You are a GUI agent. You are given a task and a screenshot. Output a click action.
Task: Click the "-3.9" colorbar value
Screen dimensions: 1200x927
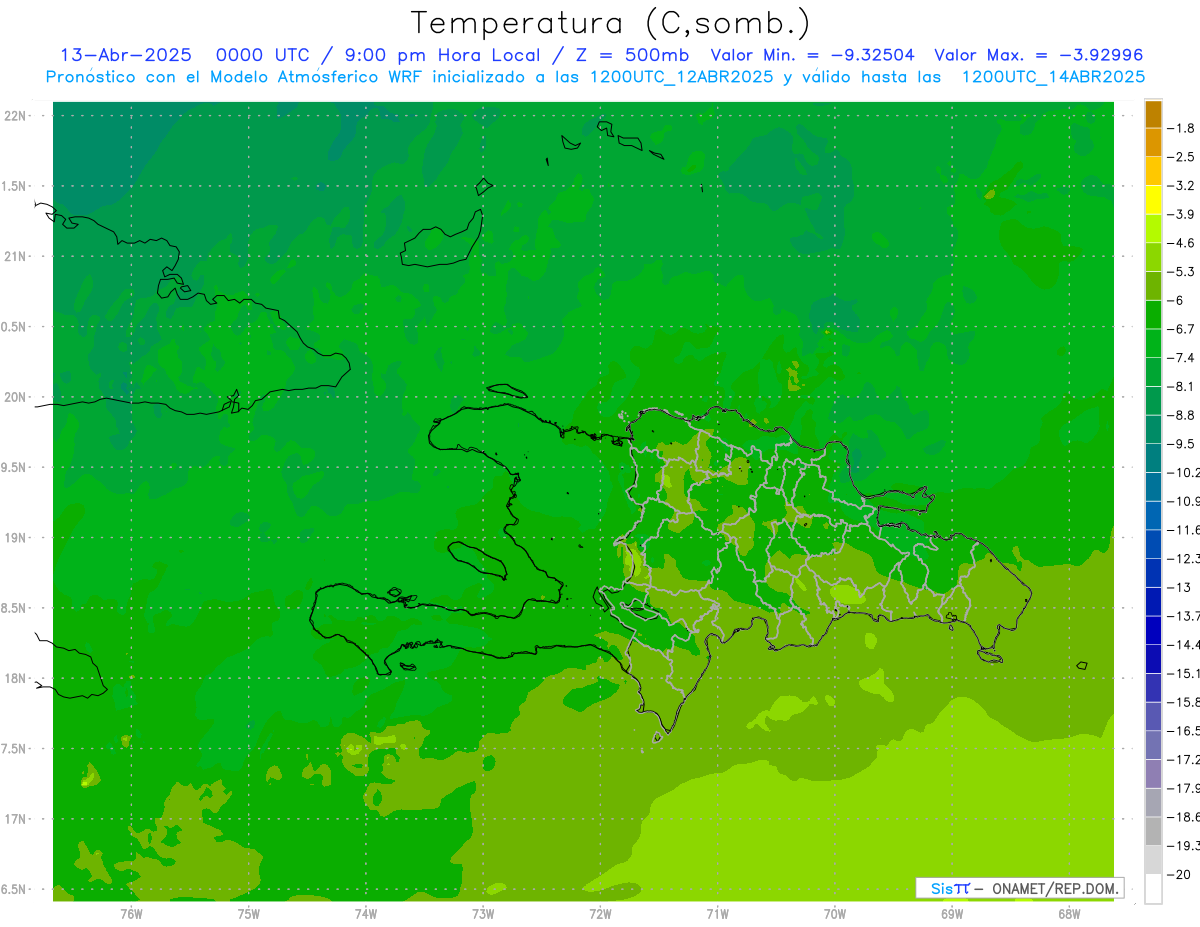click(x=1181, y=214)
